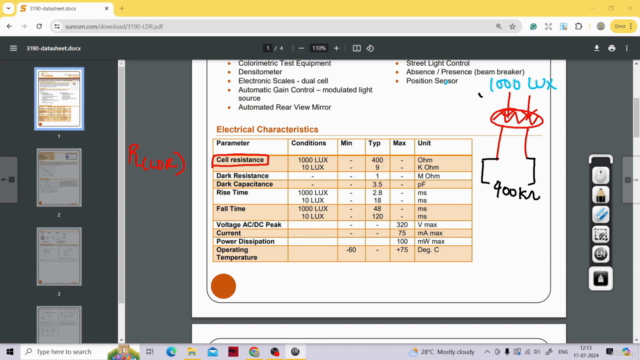Edit the page number field
This screenshot has height=360, width=640.
[268, 48]
